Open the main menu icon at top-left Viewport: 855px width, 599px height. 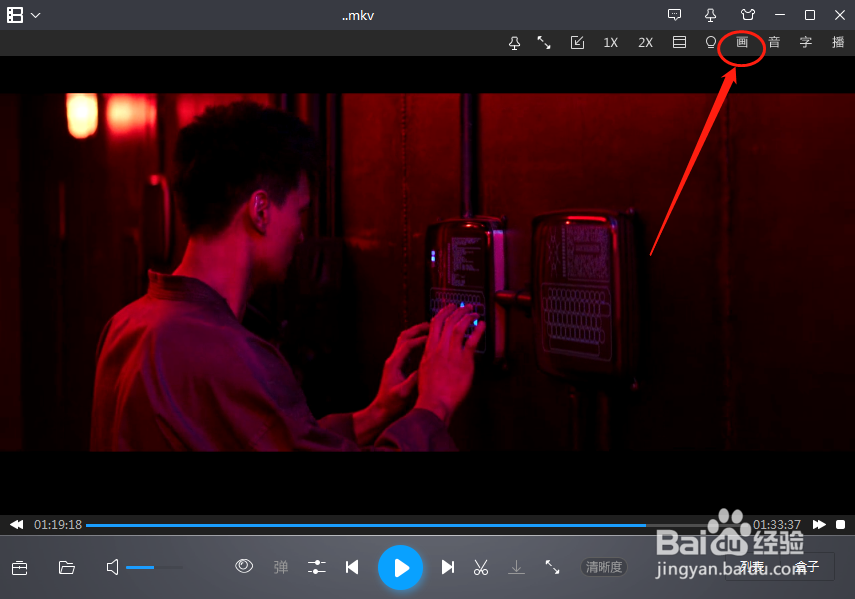(15, 15)
